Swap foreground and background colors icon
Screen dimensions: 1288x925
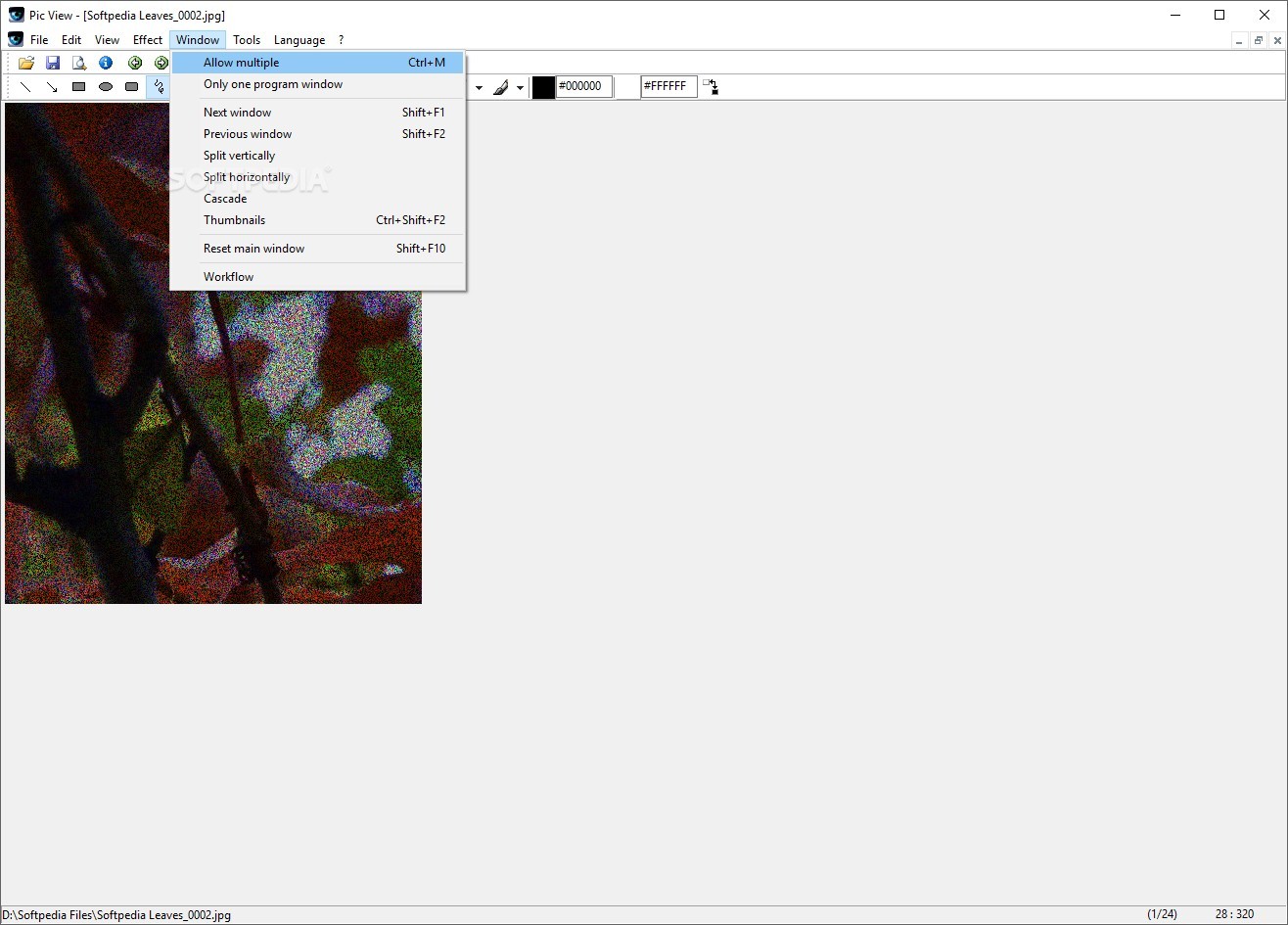pos(712,87)
